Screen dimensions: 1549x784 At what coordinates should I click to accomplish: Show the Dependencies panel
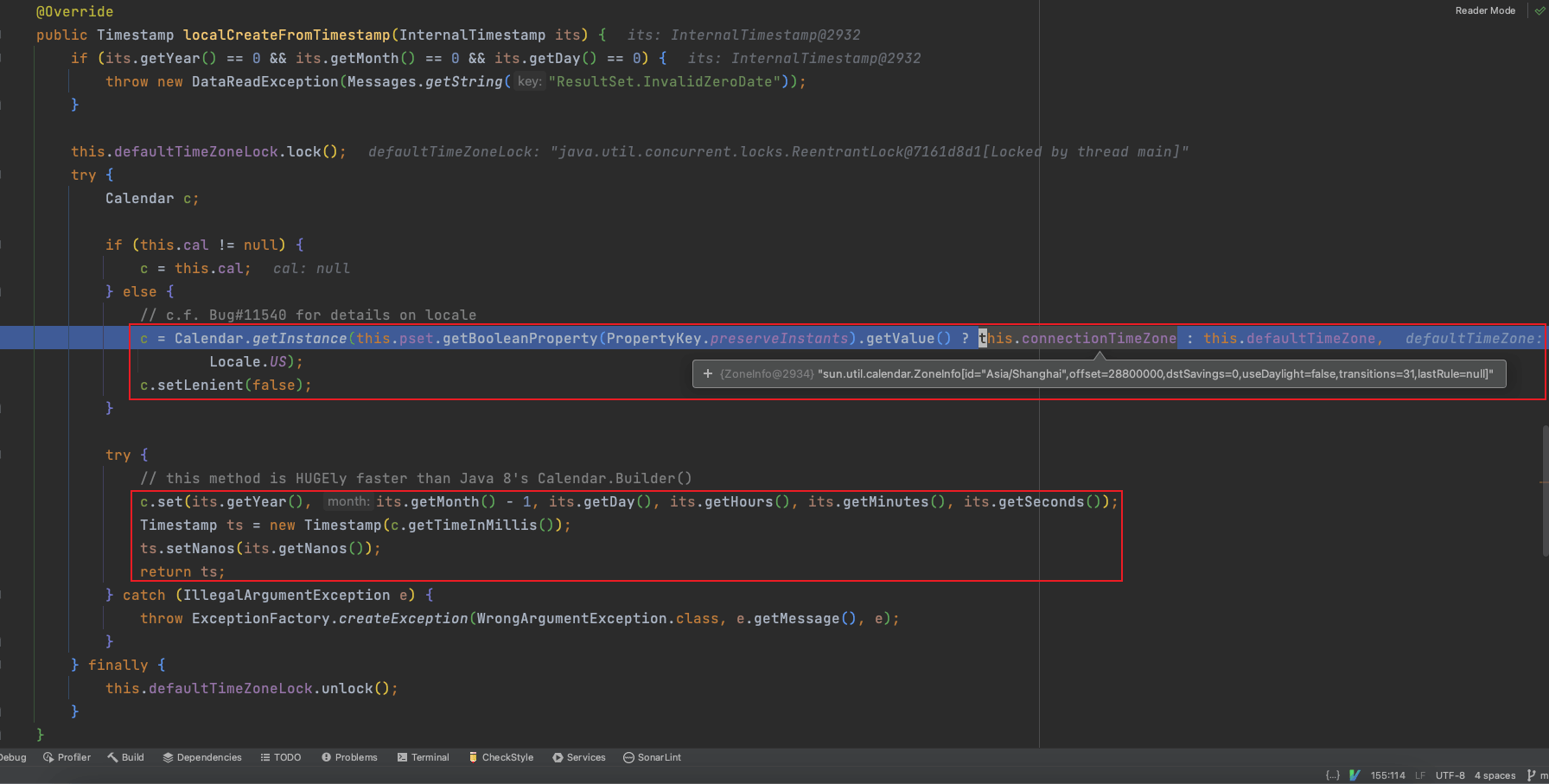click(x=202, y=757)
